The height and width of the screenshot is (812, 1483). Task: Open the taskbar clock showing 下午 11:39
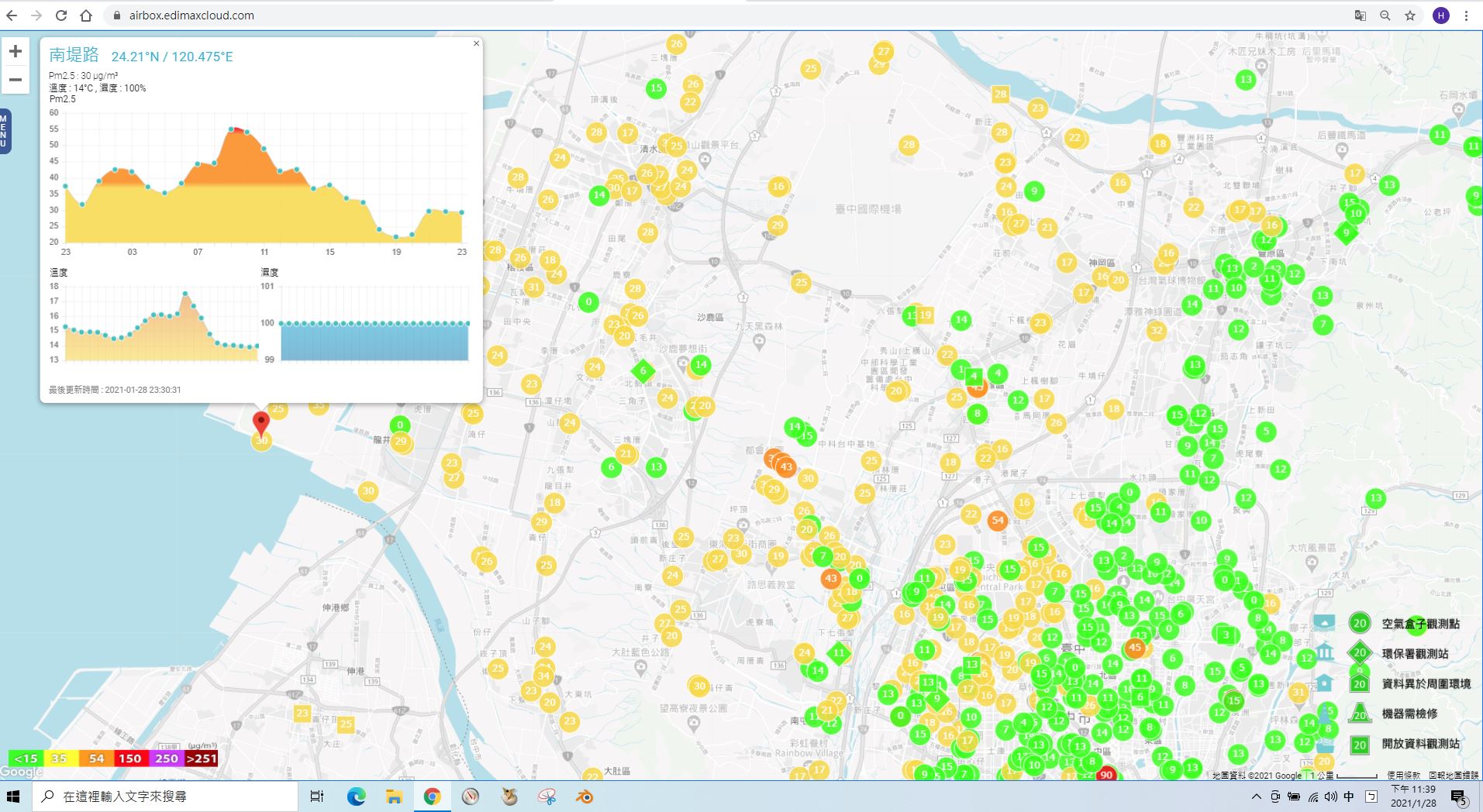click(x=1412, y=797)
